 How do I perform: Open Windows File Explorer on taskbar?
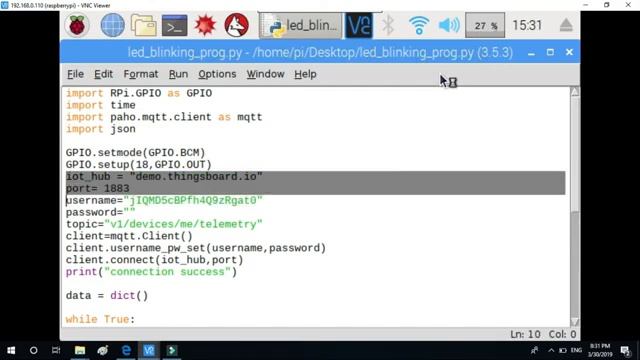coord(80,350)
